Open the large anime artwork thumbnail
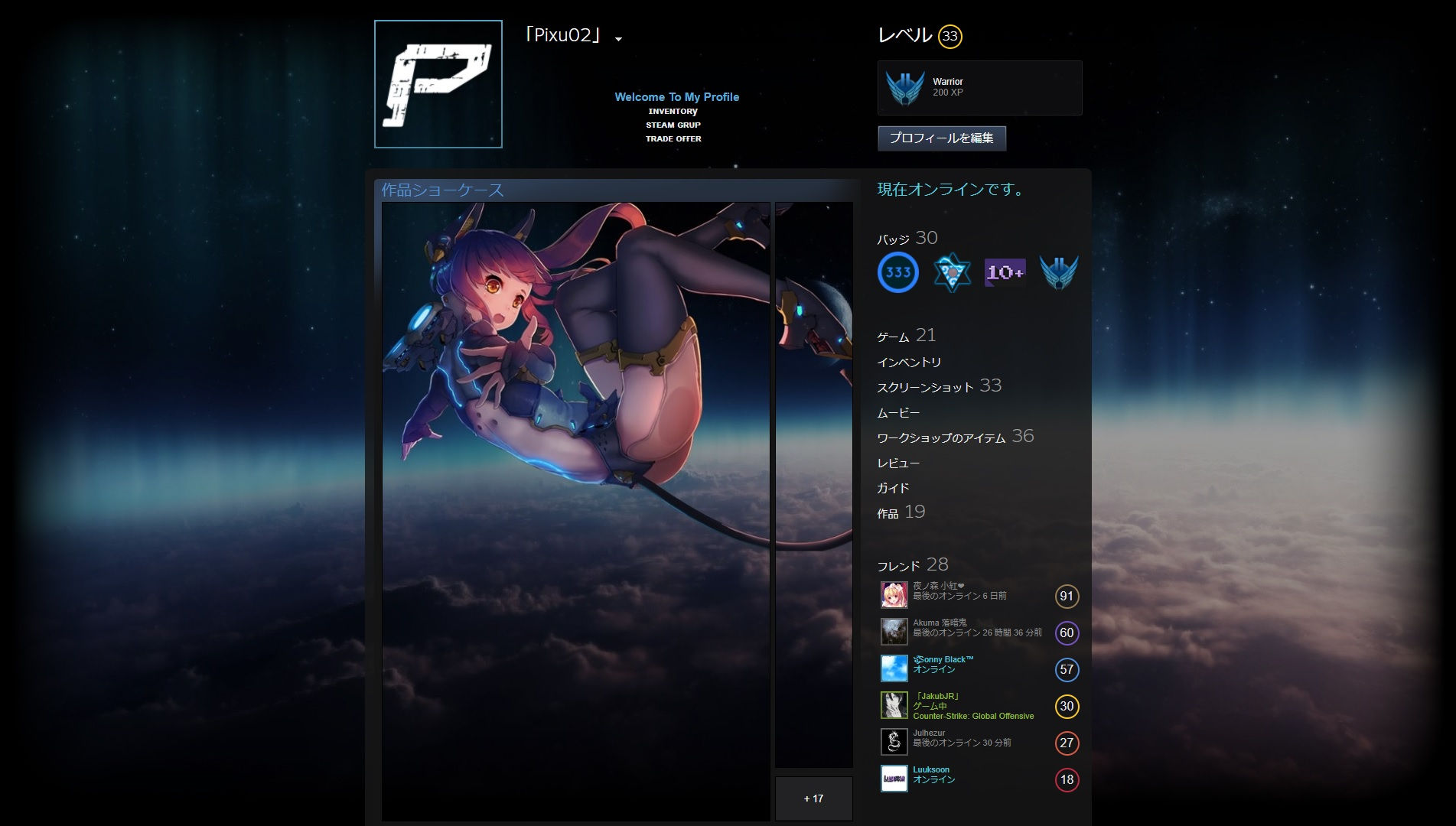Viewport: 1456px width, 826px height. [x=576, y=511]
